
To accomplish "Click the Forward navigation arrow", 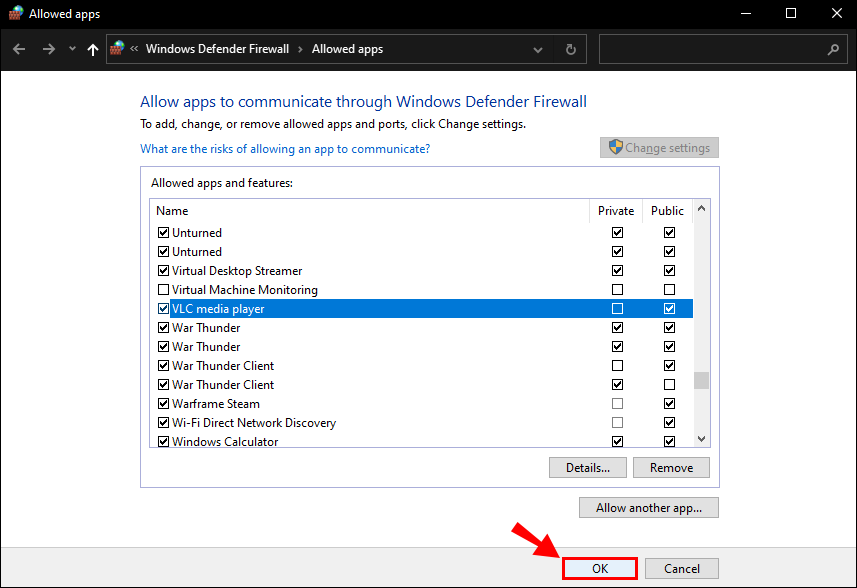I will pyautogui.click(x=49, y=49).
